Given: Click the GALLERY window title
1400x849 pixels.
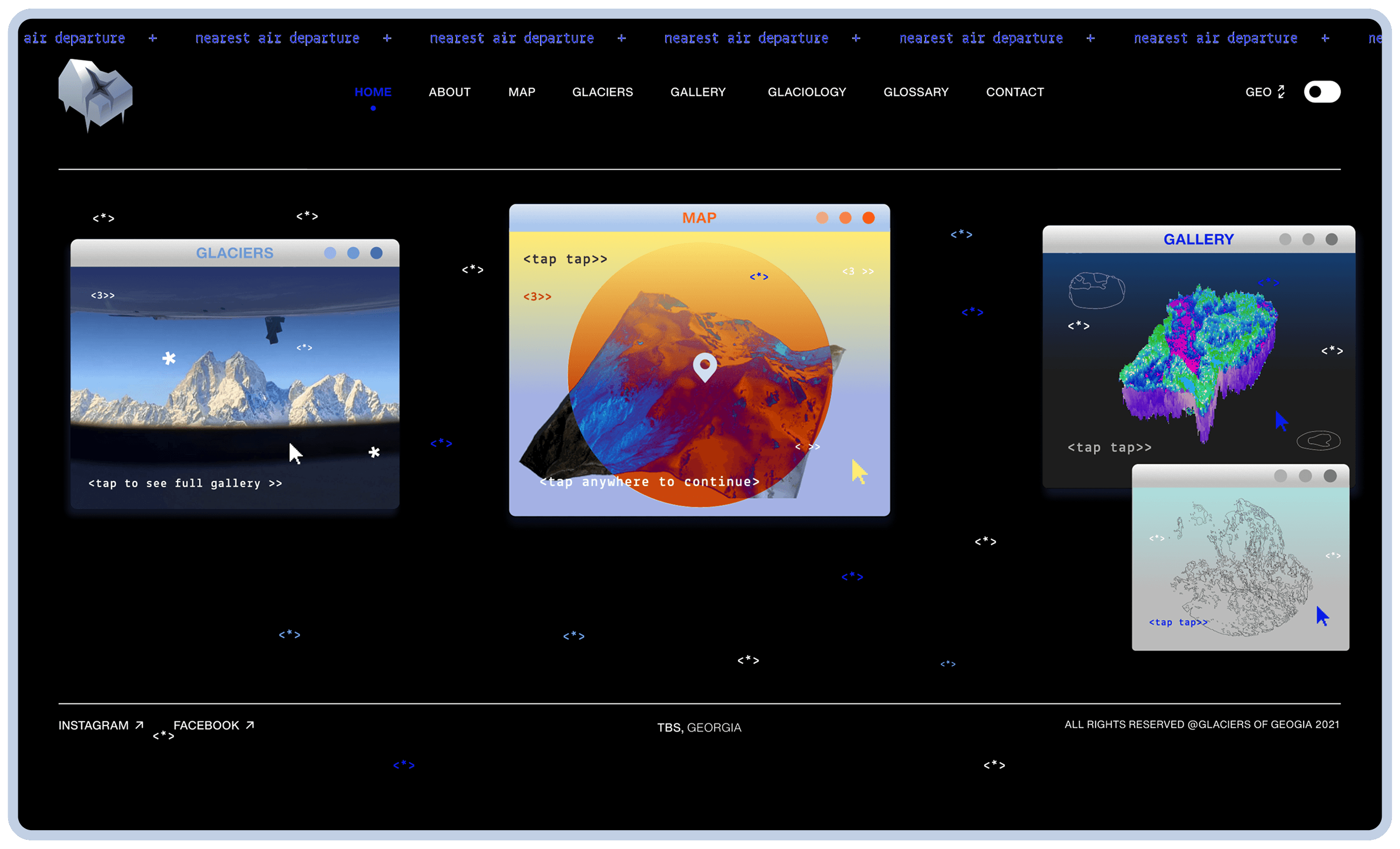Looking at the screenshot, I should point(1198,239).
